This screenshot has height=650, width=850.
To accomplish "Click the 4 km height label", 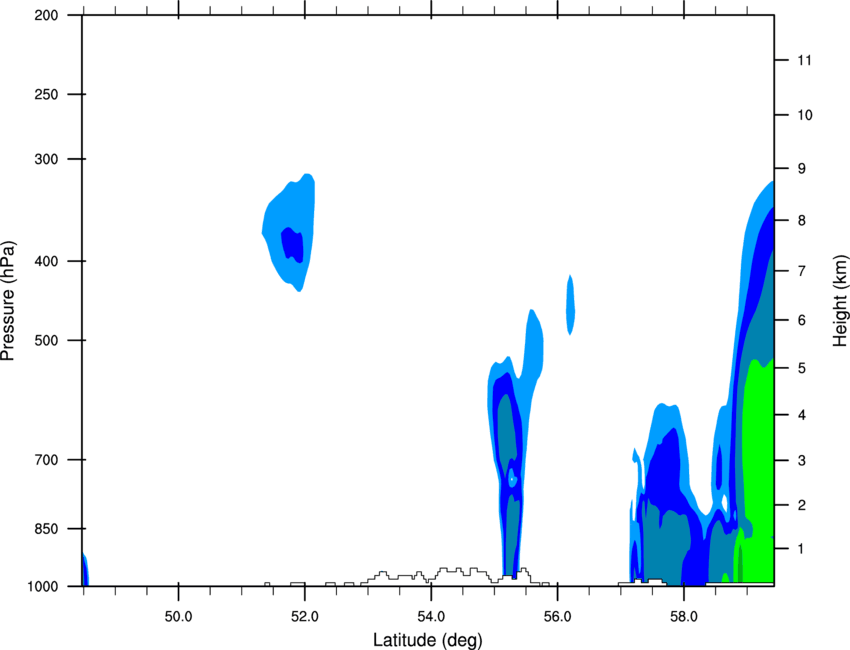I will [x=802, y=415].
